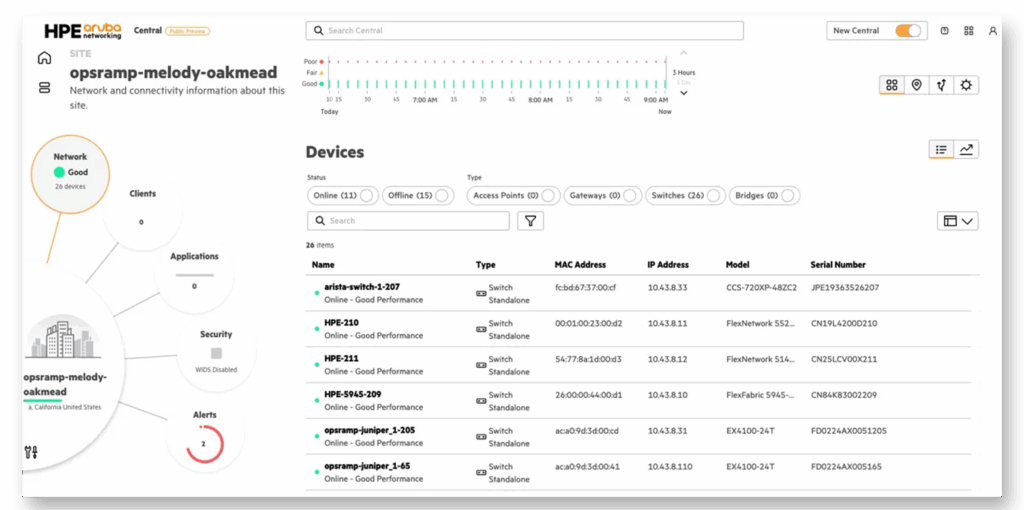Viewport: 1024px width, 510px height.
Task: Open the user profile icon
Action: coord(993,31)
